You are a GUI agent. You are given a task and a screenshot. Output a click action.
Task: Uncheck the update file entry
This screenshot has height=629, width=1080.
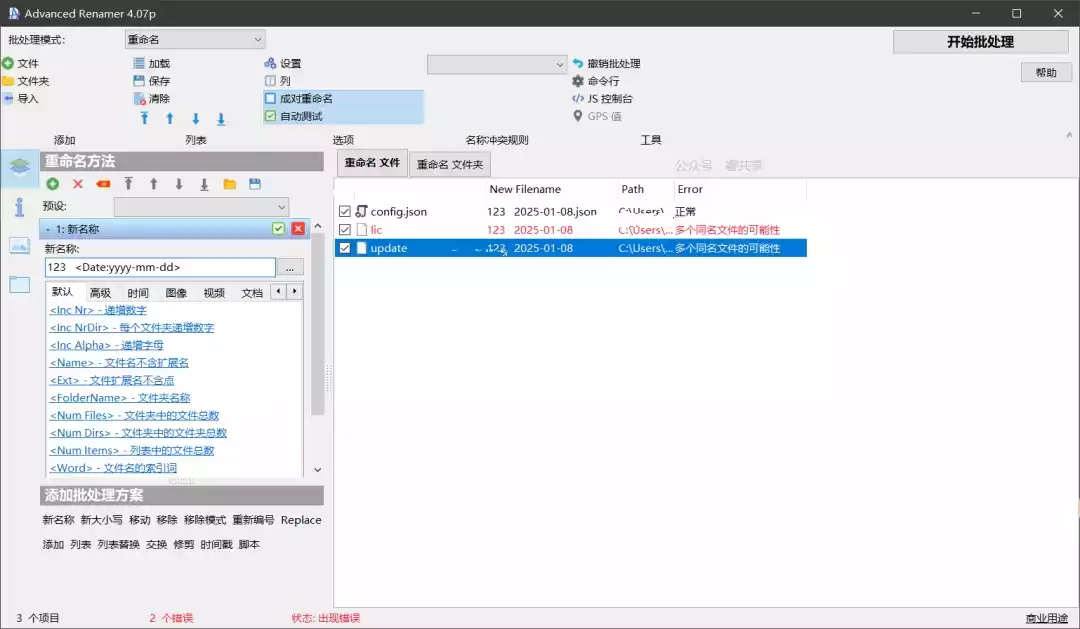tap(345, 248)
